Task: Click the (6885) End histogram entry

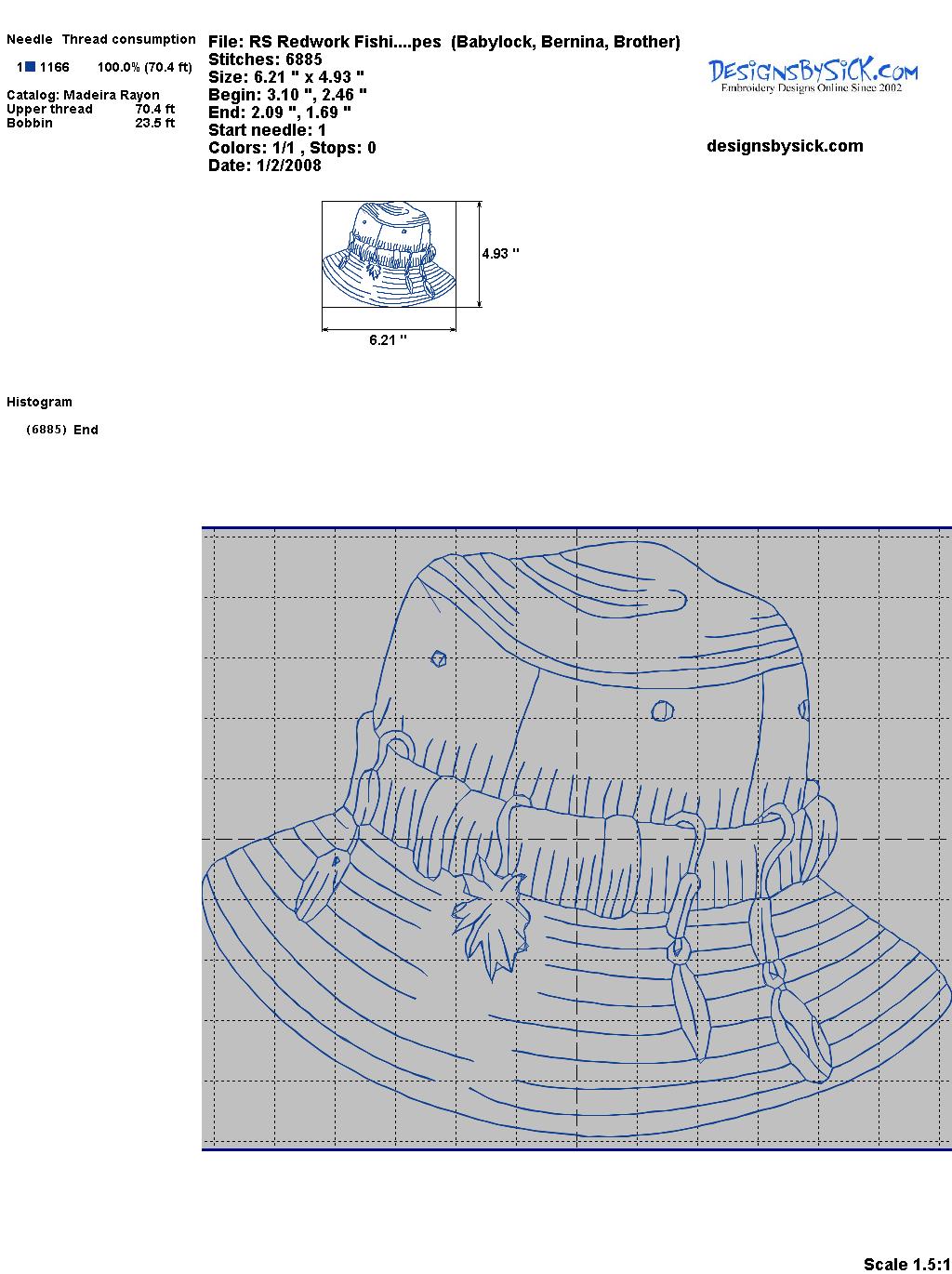Action: coord(62,430)
